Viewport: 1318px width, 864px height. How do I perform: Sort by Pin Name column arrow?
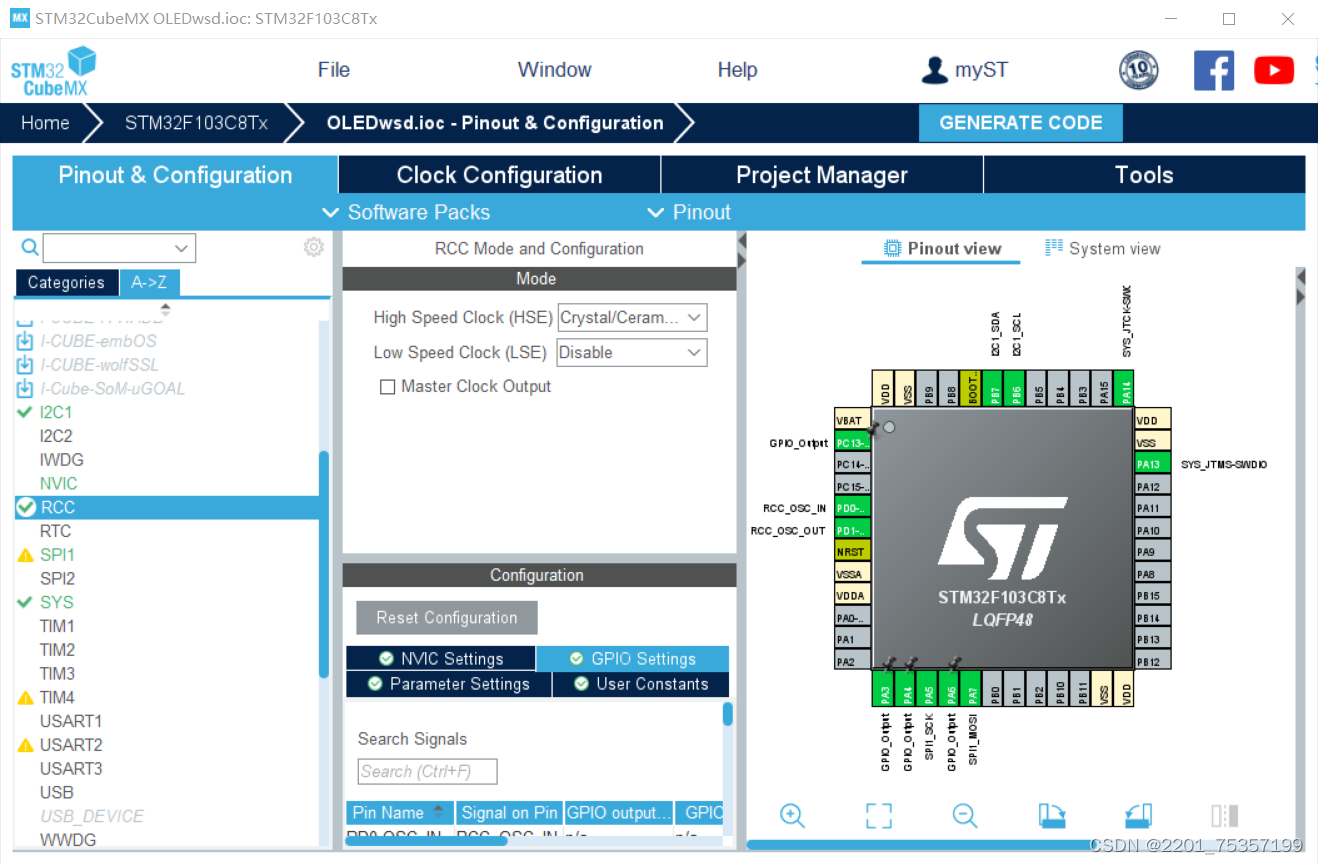coord(438,812)
